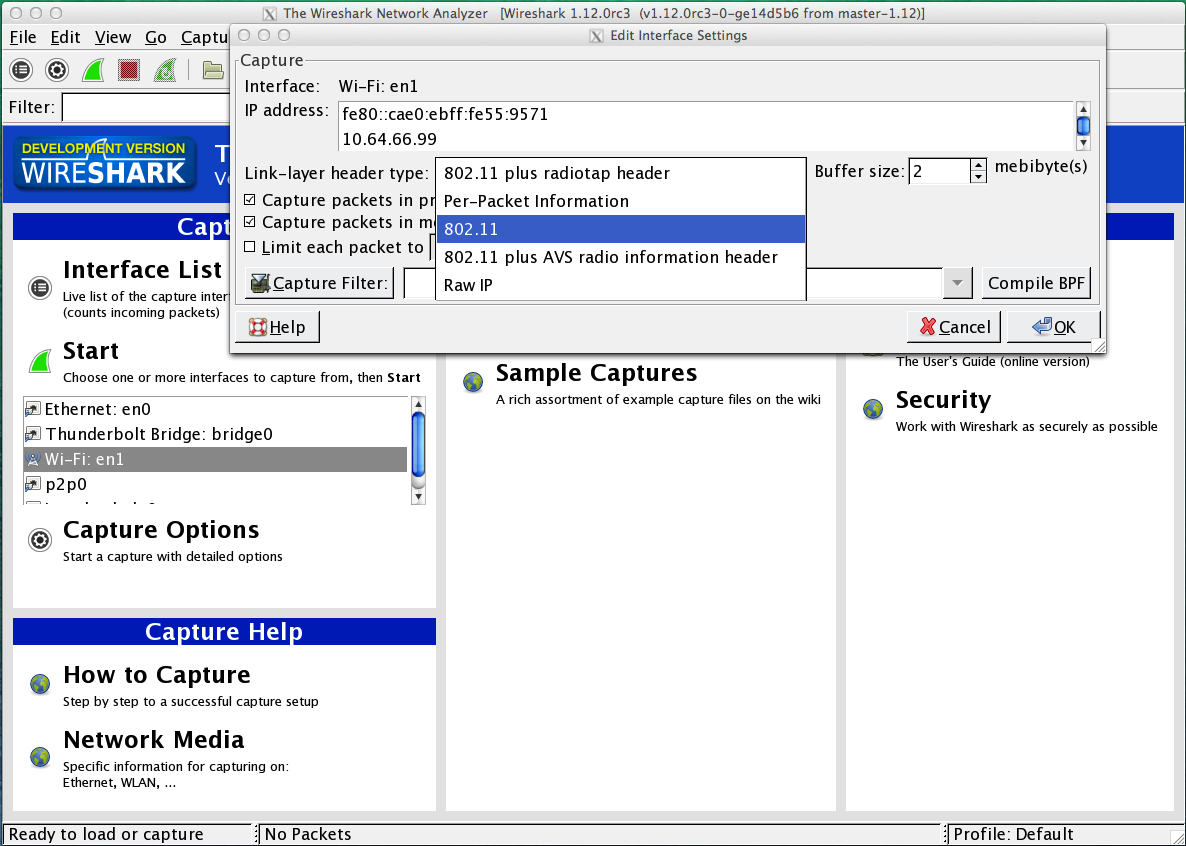Open the Capture Options link
1186x846 pixels.
161,530
